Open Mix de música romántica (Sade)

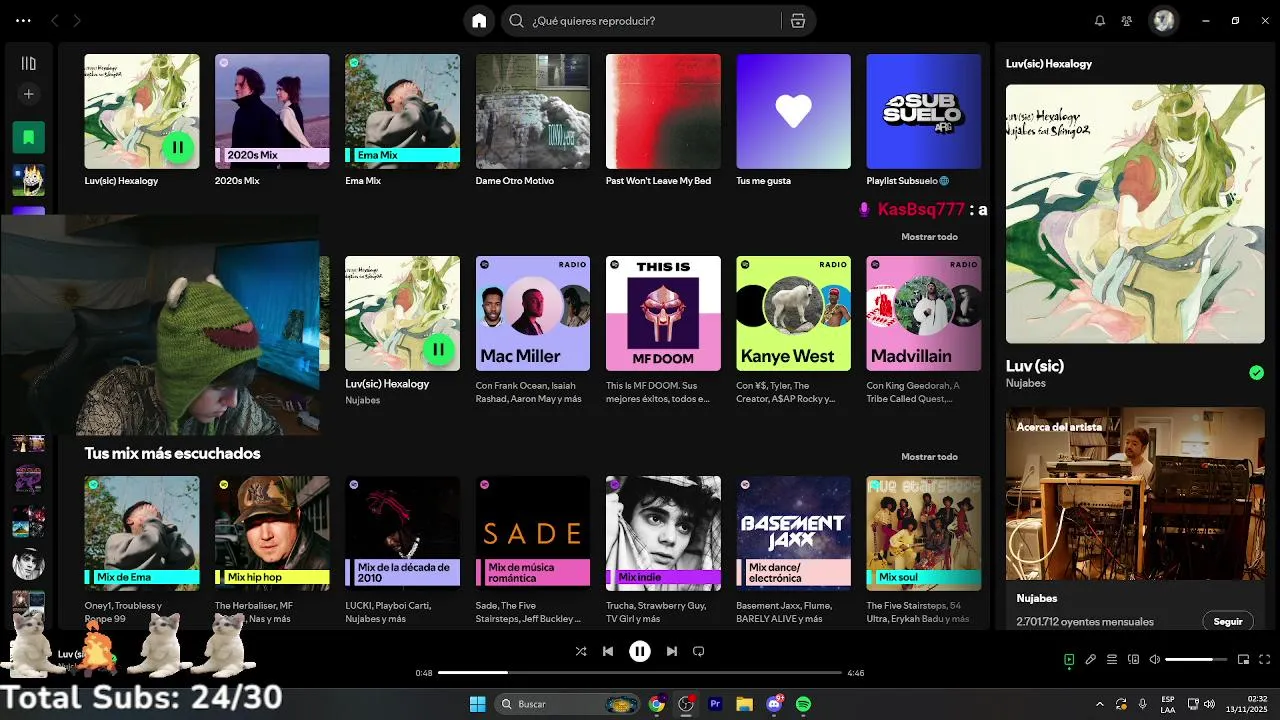click(533, 550)
